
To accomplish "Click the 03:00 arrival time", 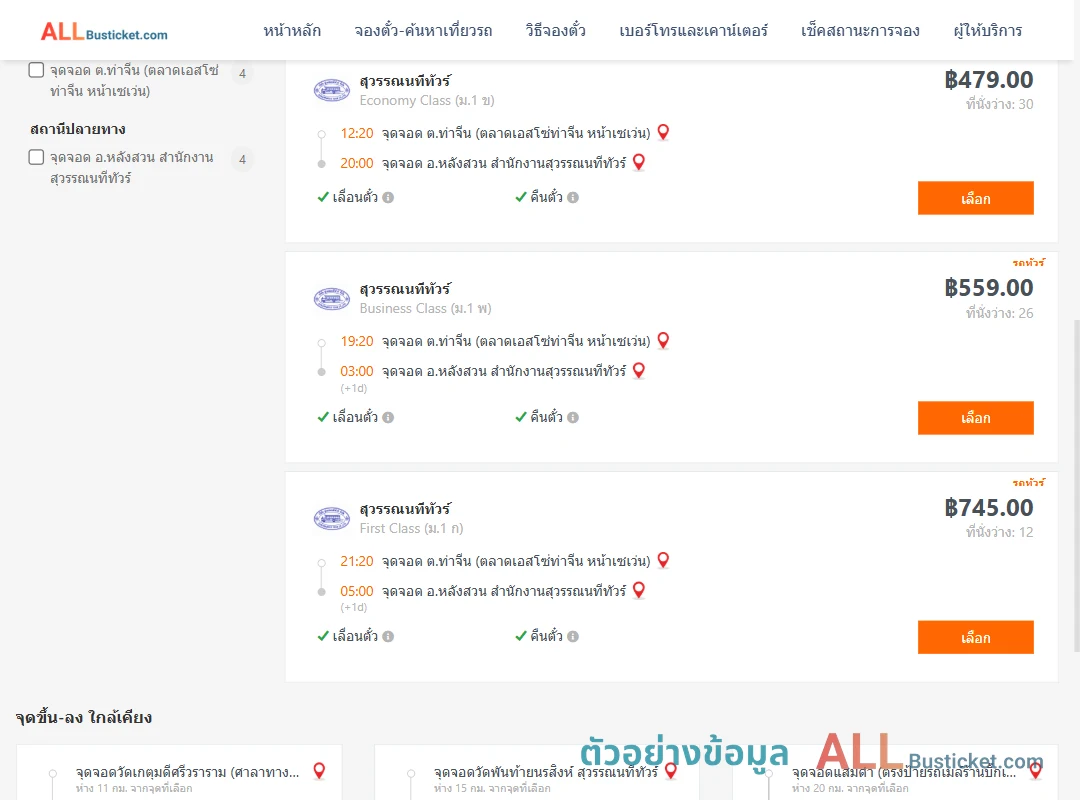I will [x=357, y=371].
